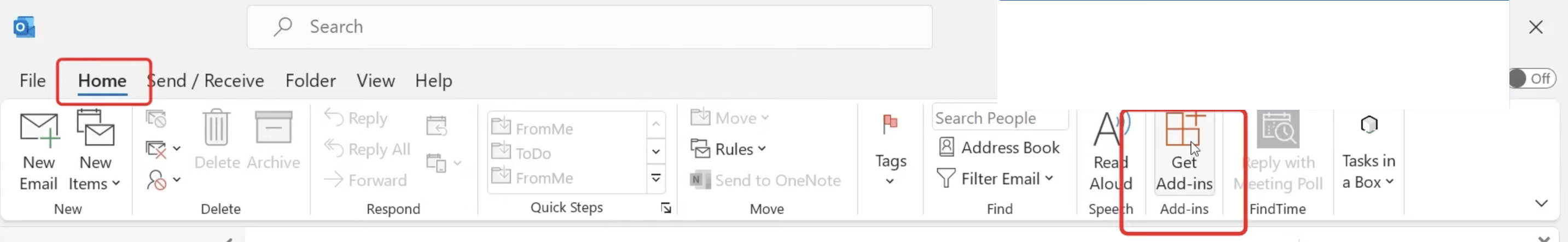
Task: Toggle the Off switch at top right
Action: click(x=1532, y=79)
